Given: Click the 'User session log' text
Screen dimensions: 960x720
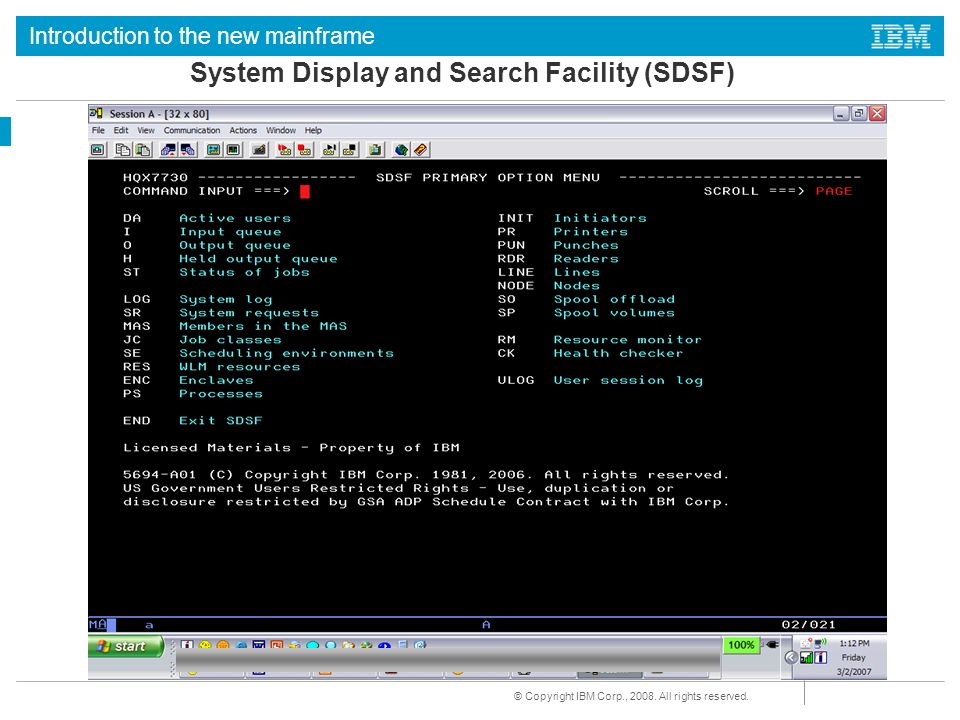Looking at the screenshot, I should point(628,380).
